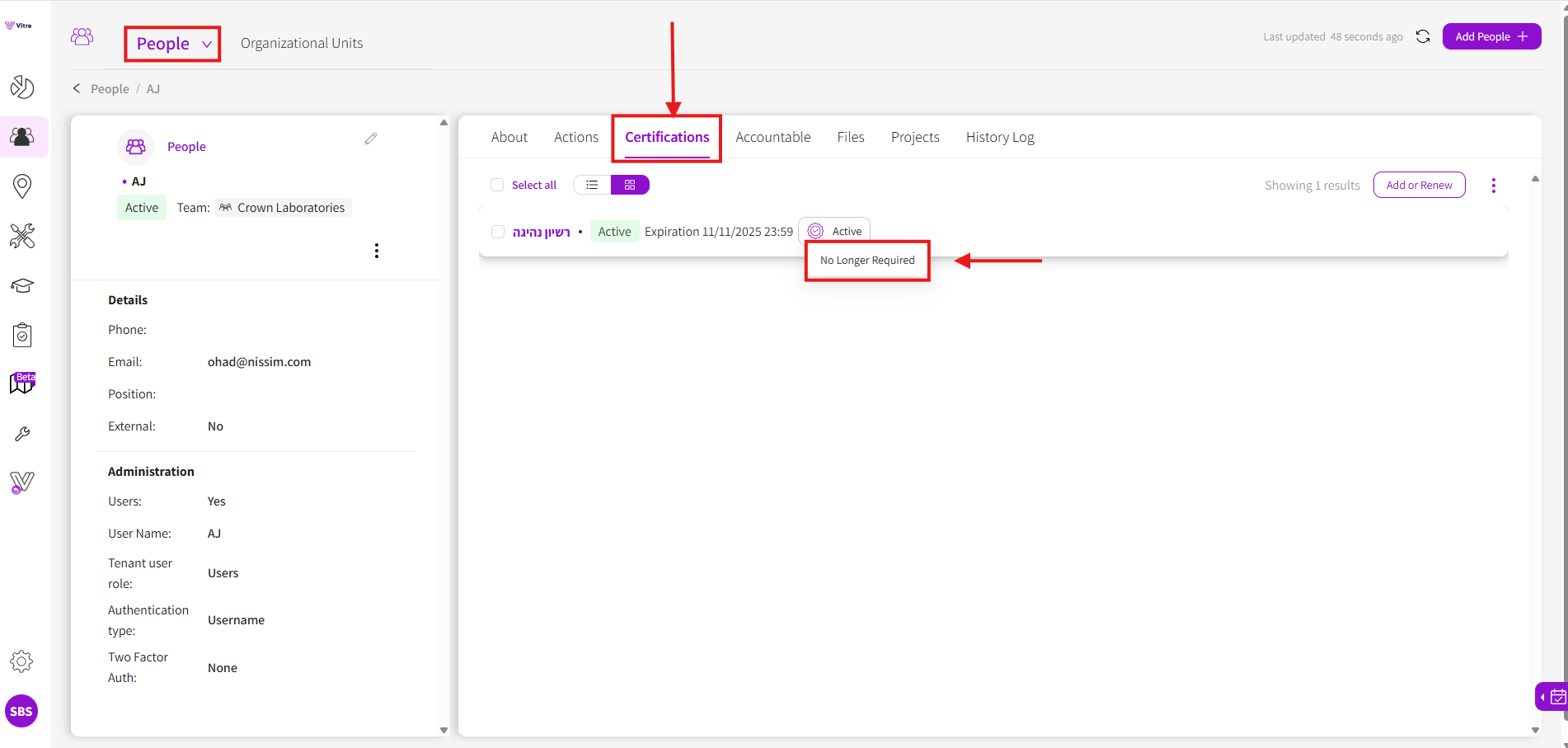Open the settings gear in sidebar
Image resolution: width=1568 pixels, height=748 pixels.
pos(21,661)
